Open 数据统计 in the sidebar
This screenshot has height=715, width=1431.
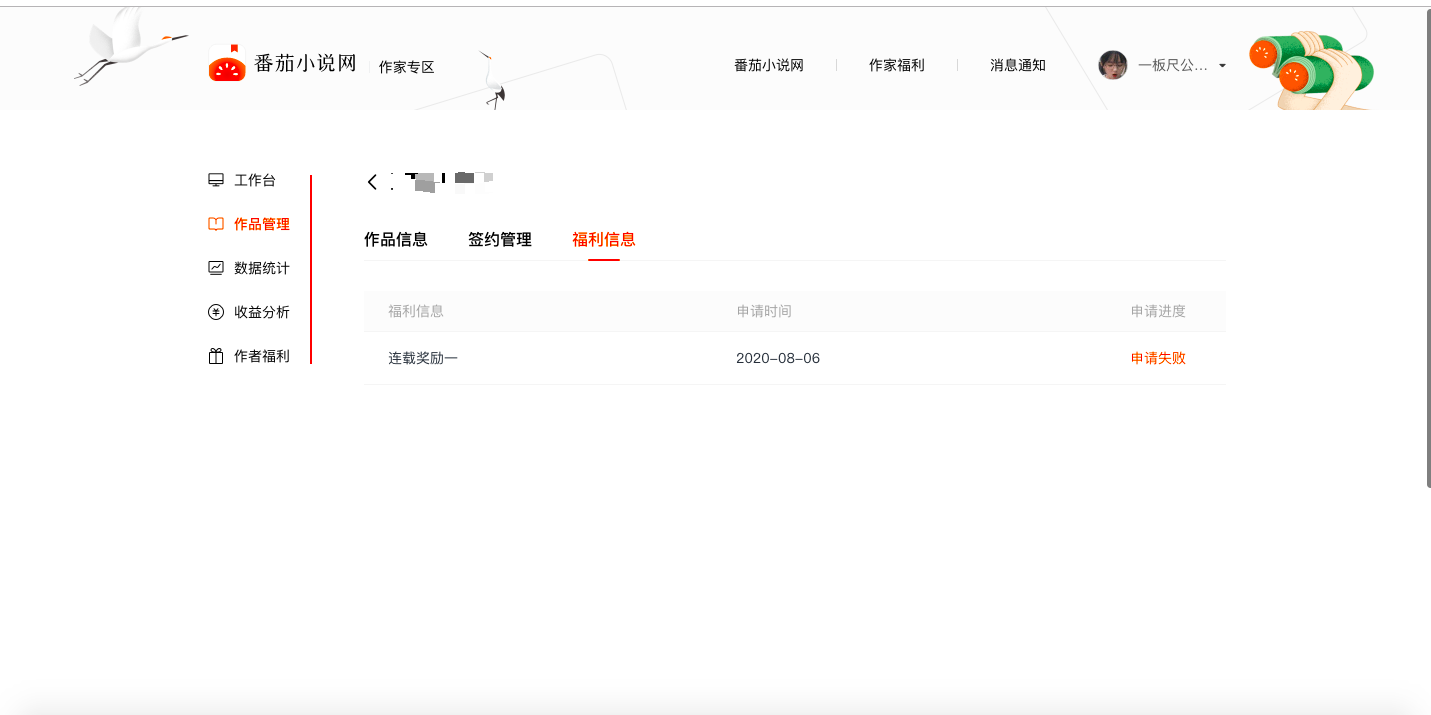coord(262,268)
